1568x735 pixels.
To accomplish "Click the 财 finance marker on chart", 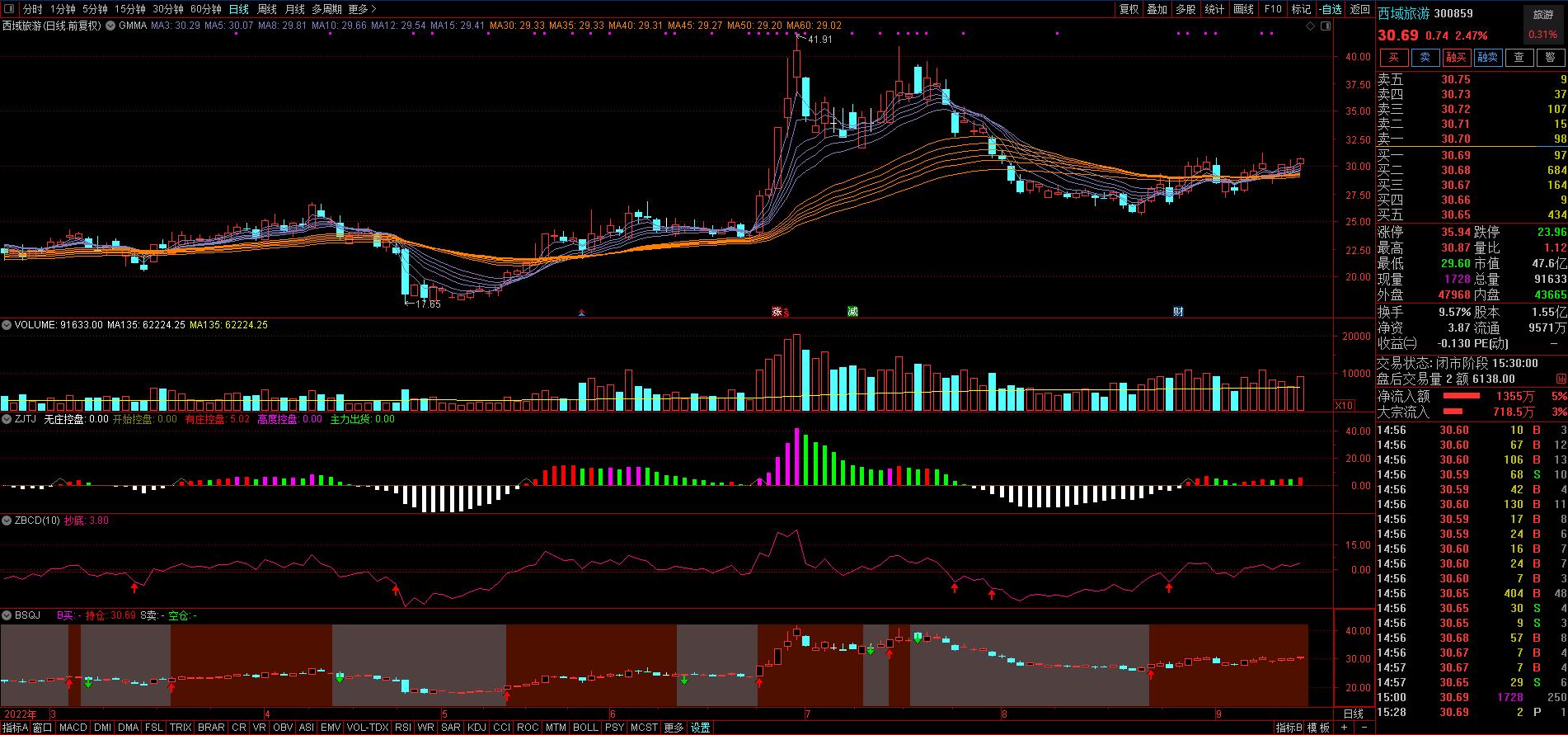I will (1179, 311).
